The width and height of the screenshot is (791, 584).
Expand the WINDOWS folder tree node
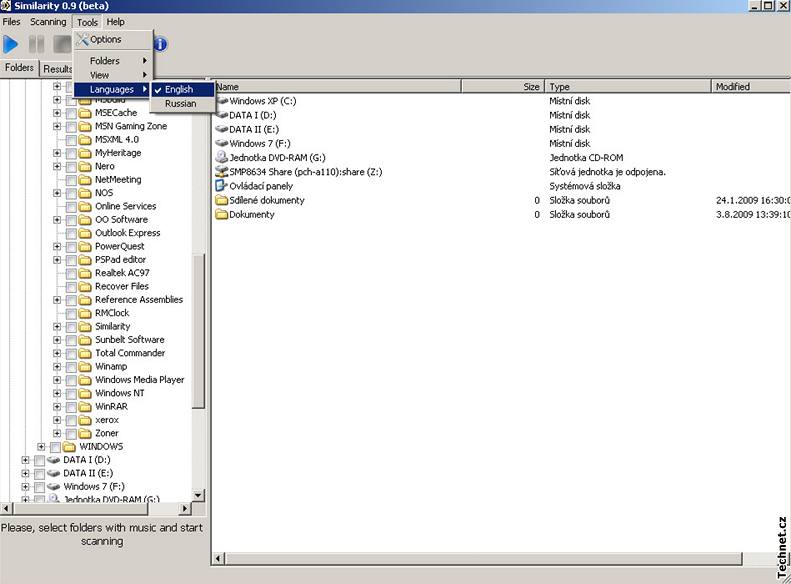pyautogui.click(x=41, y=446)
